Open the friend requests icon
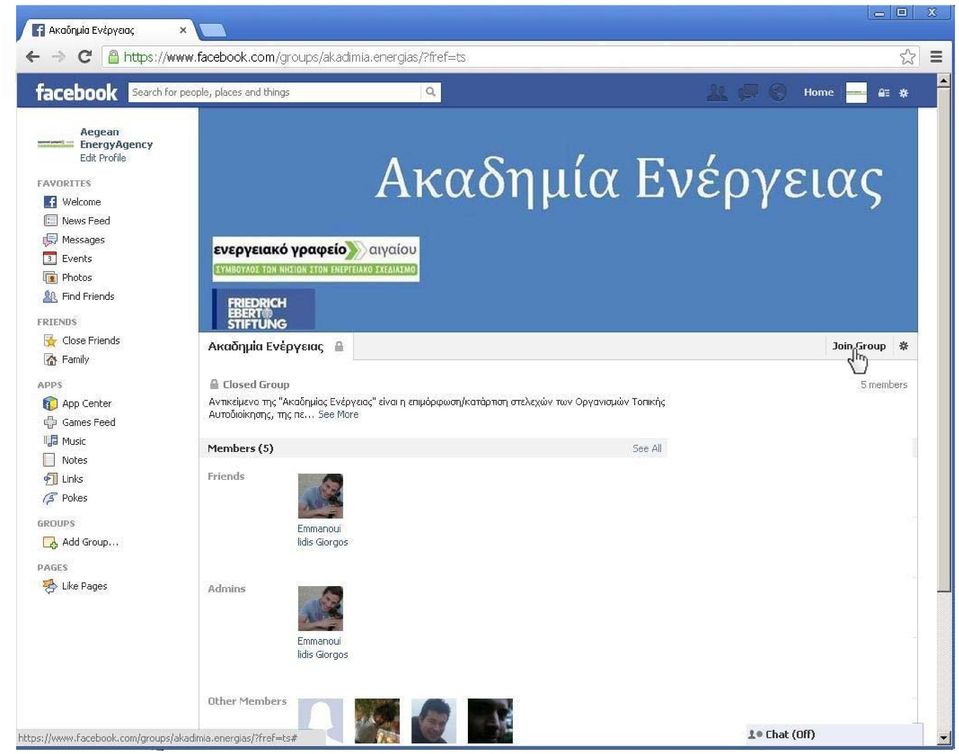The height and width of the screenshot is (754, 959). point(717,92)
